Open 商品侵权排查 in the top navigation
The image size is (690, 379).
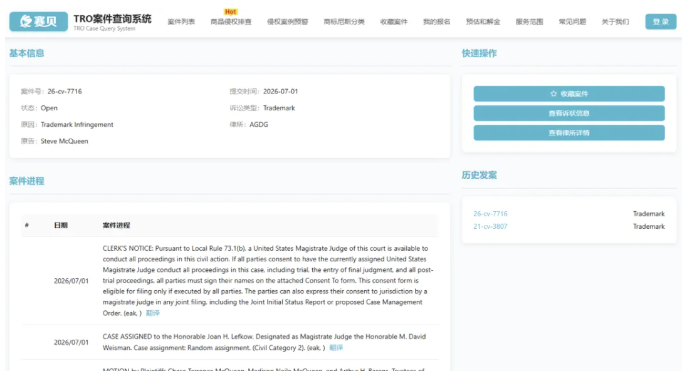coord(231,22)
